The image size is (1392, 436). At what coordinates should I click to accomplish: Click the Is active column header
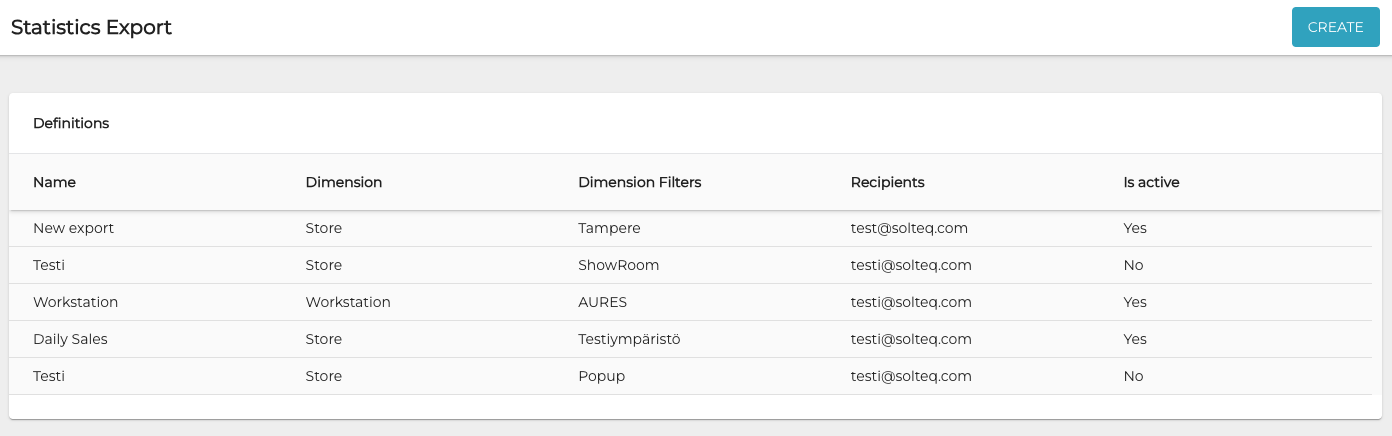tap(1151, 182)
